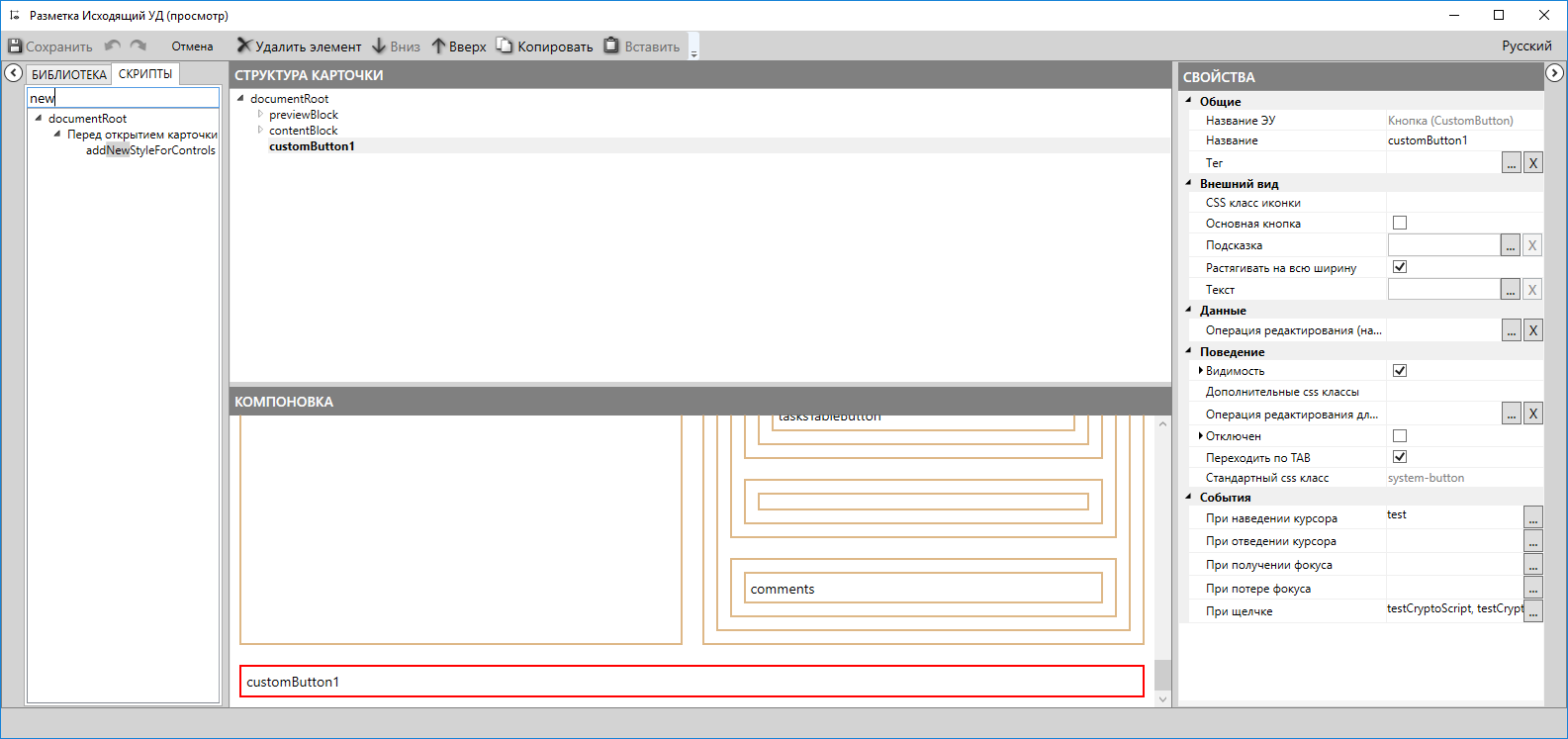Edit При щелчке event script
The image size is (1568, 739).
point(1532,611)
